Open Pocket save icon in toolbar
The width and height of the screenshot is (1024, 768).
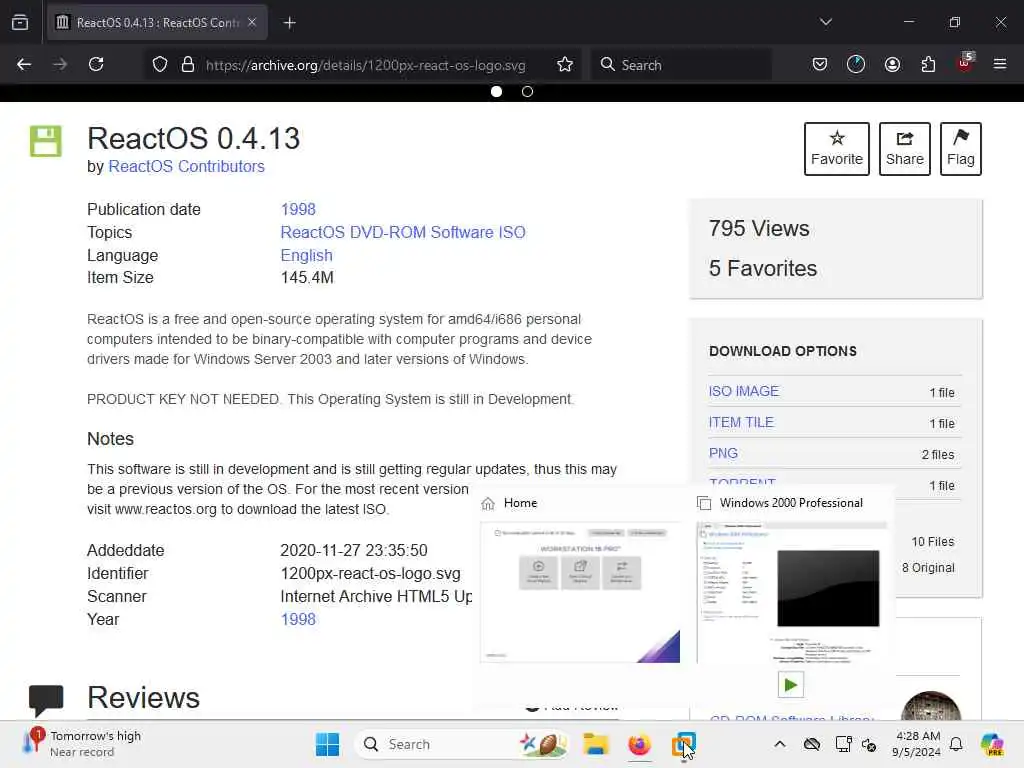pos(820,64)
